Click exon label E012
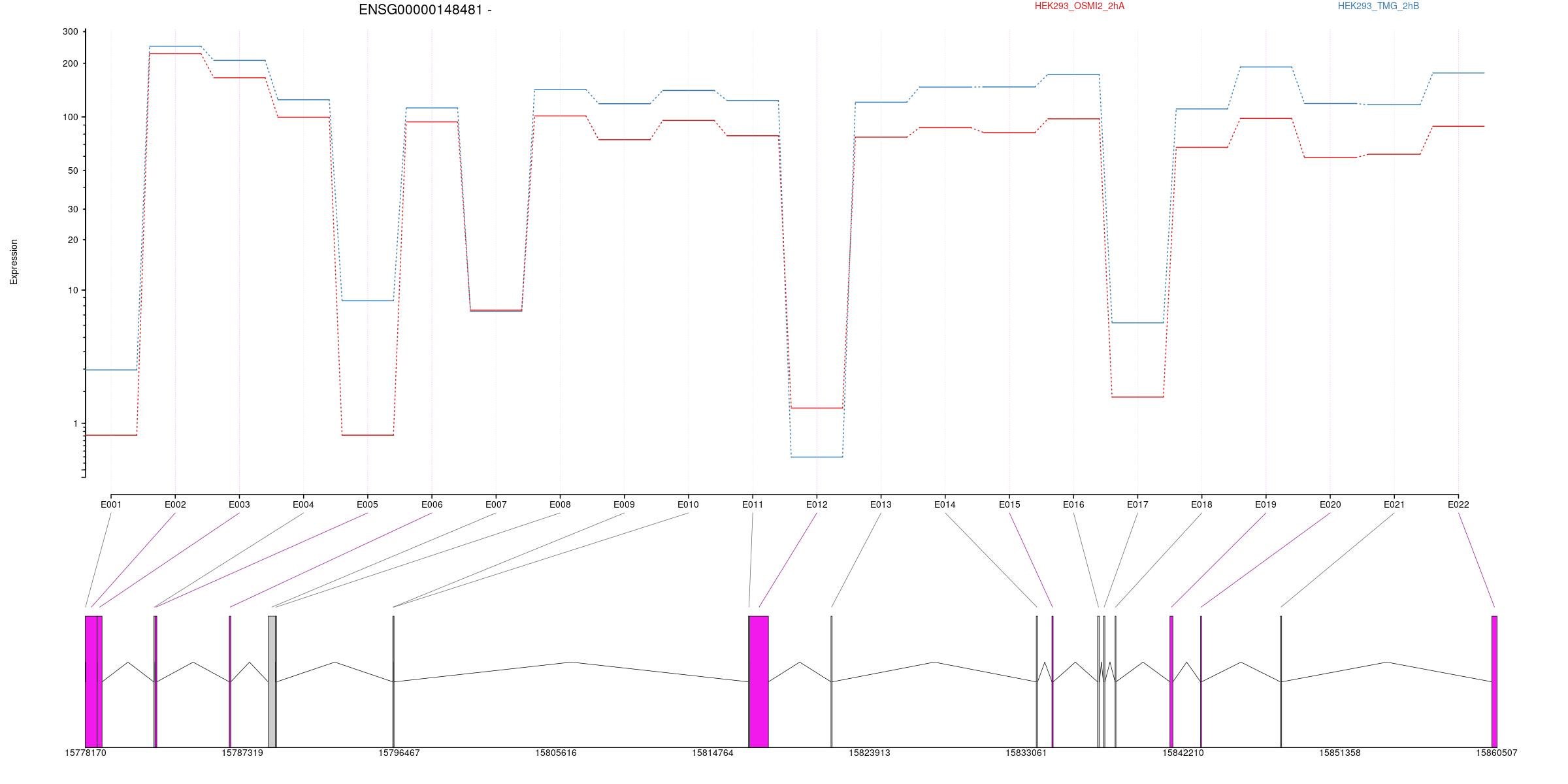The width and height of the screenshot is (1568, 784). click(817, 504)
